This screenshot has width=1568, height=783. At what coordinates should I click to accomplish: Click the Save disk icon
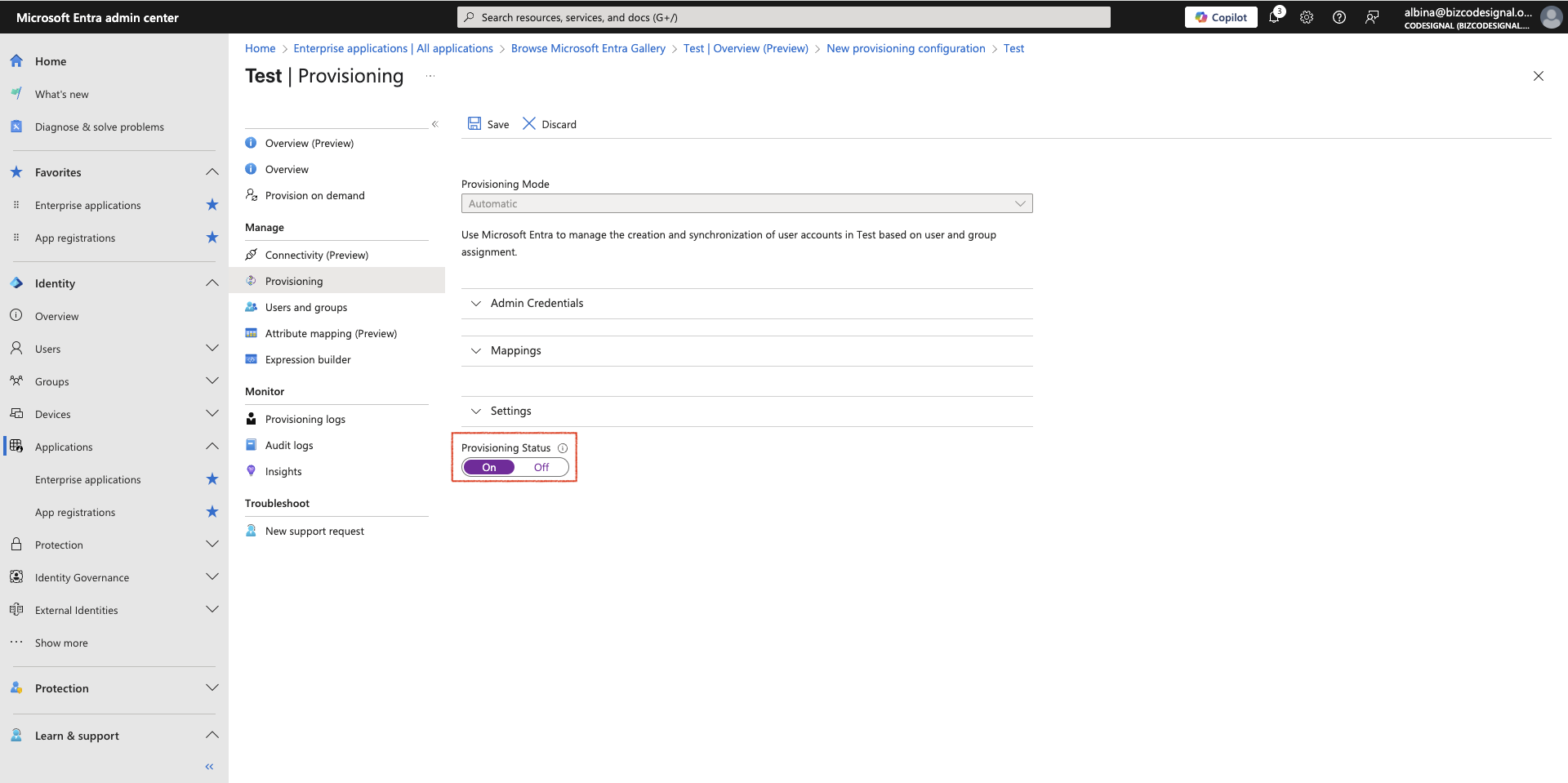(x=474, y=123)
